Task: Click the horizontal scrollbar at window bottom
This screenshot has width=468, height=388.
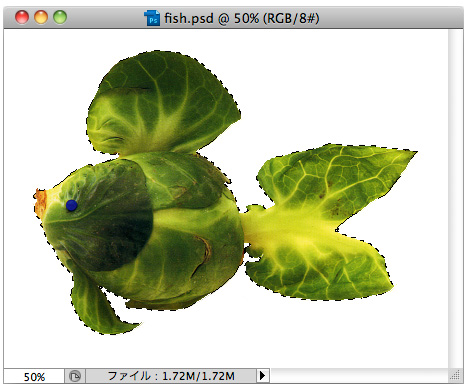Action: [x=359, y=376]
